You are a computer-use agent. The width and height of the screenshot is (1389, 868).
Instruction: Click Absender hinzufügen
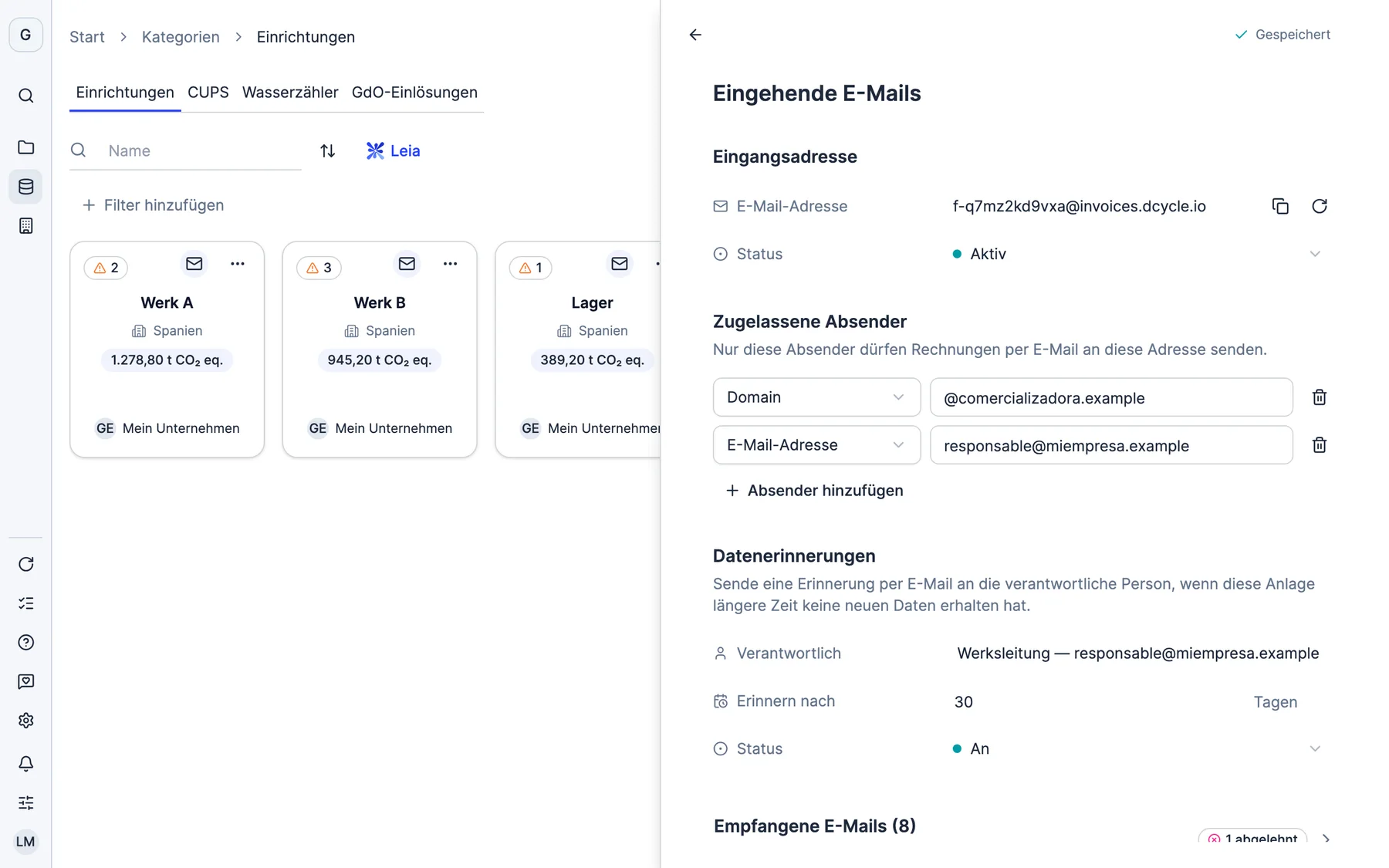coord(815,491)
